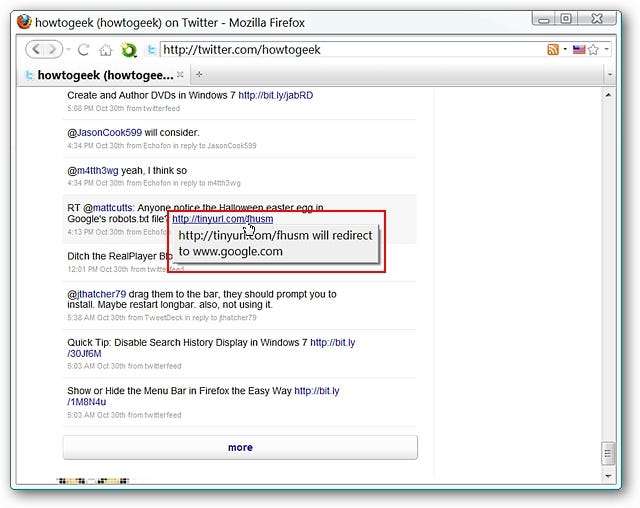Reload the page with the Refresh icon
This screenshot has width=640, height=508.
coord(84,50)
